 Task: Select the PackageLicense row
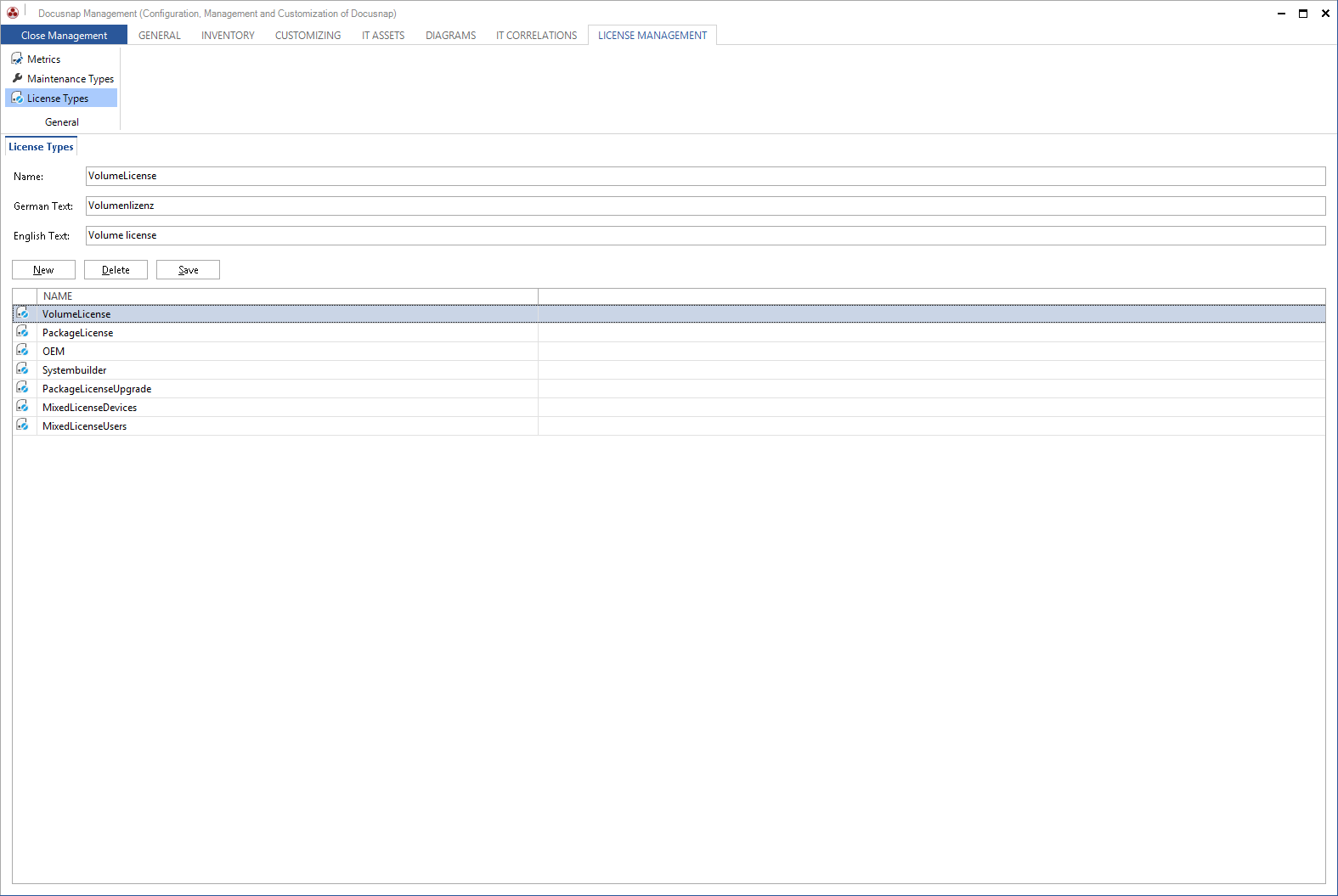[x=669, y=332]
